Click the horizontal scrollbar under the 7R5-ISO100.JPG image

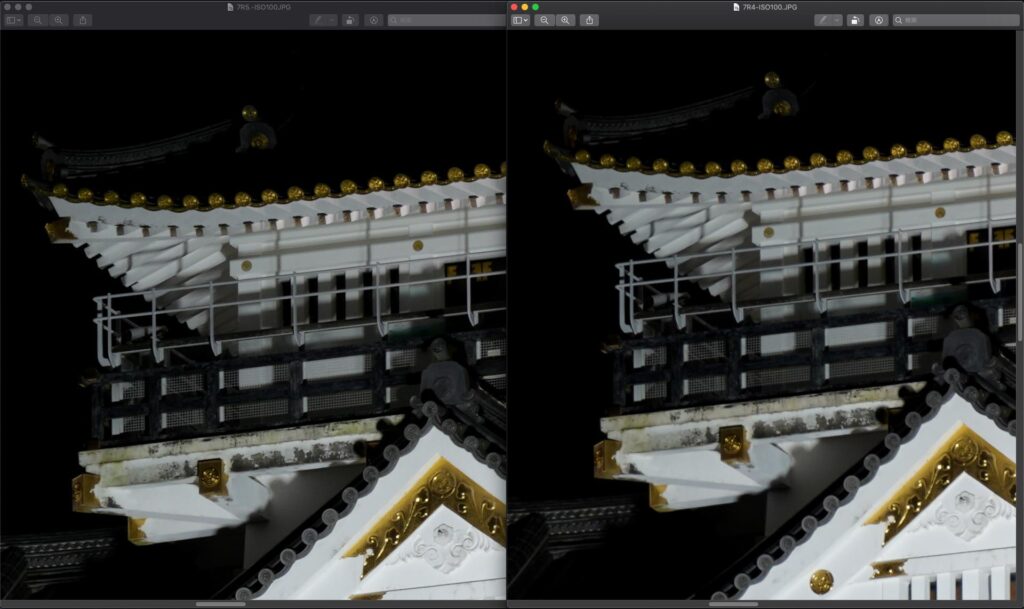(221, 604)
